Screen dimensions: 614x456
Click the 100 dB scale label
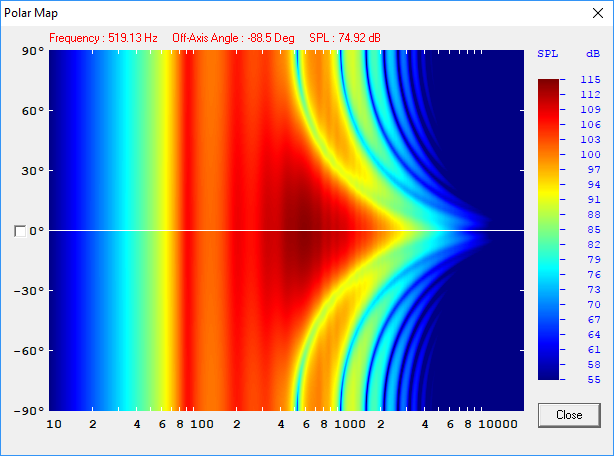click(590, 154)
